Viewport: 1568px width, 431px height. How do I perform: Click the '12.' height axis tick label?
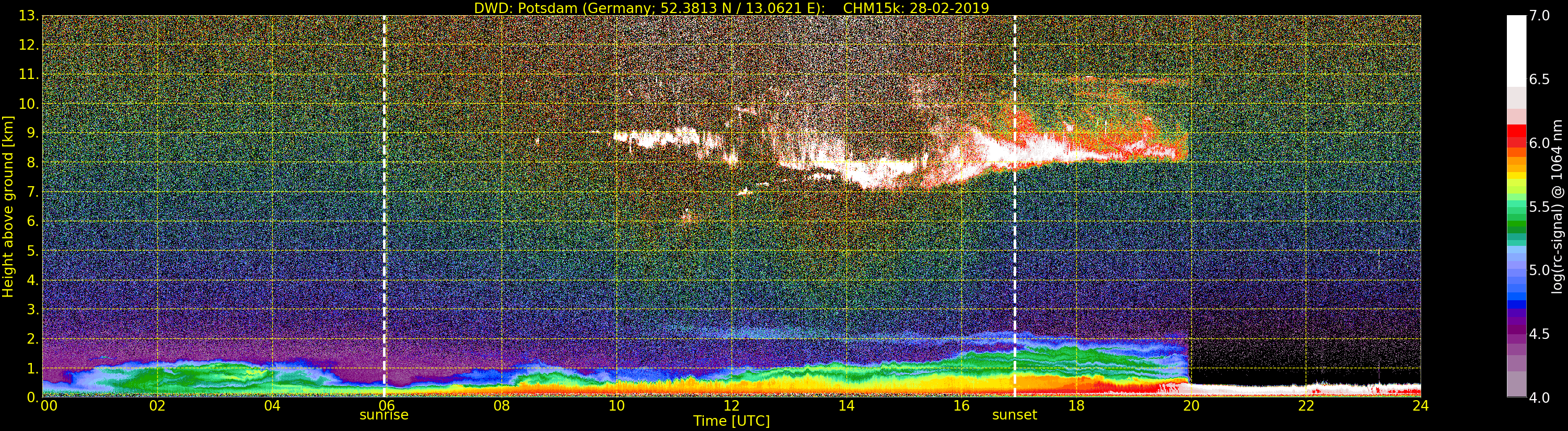tap(29, 45)
